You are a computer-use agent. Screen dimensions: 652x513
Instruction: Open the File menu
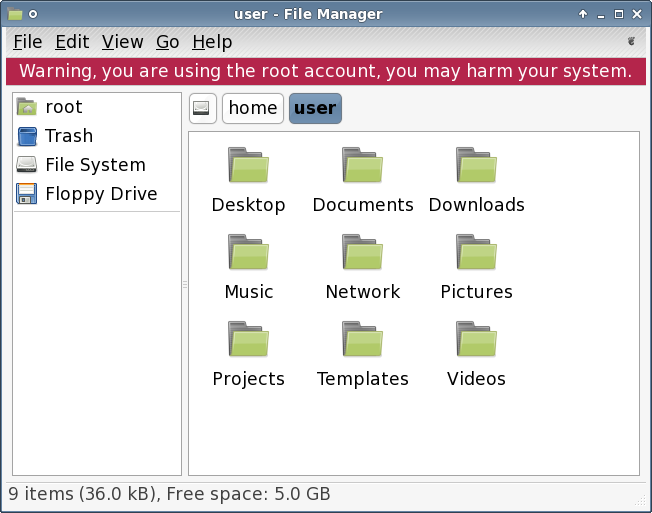(27, 42)
